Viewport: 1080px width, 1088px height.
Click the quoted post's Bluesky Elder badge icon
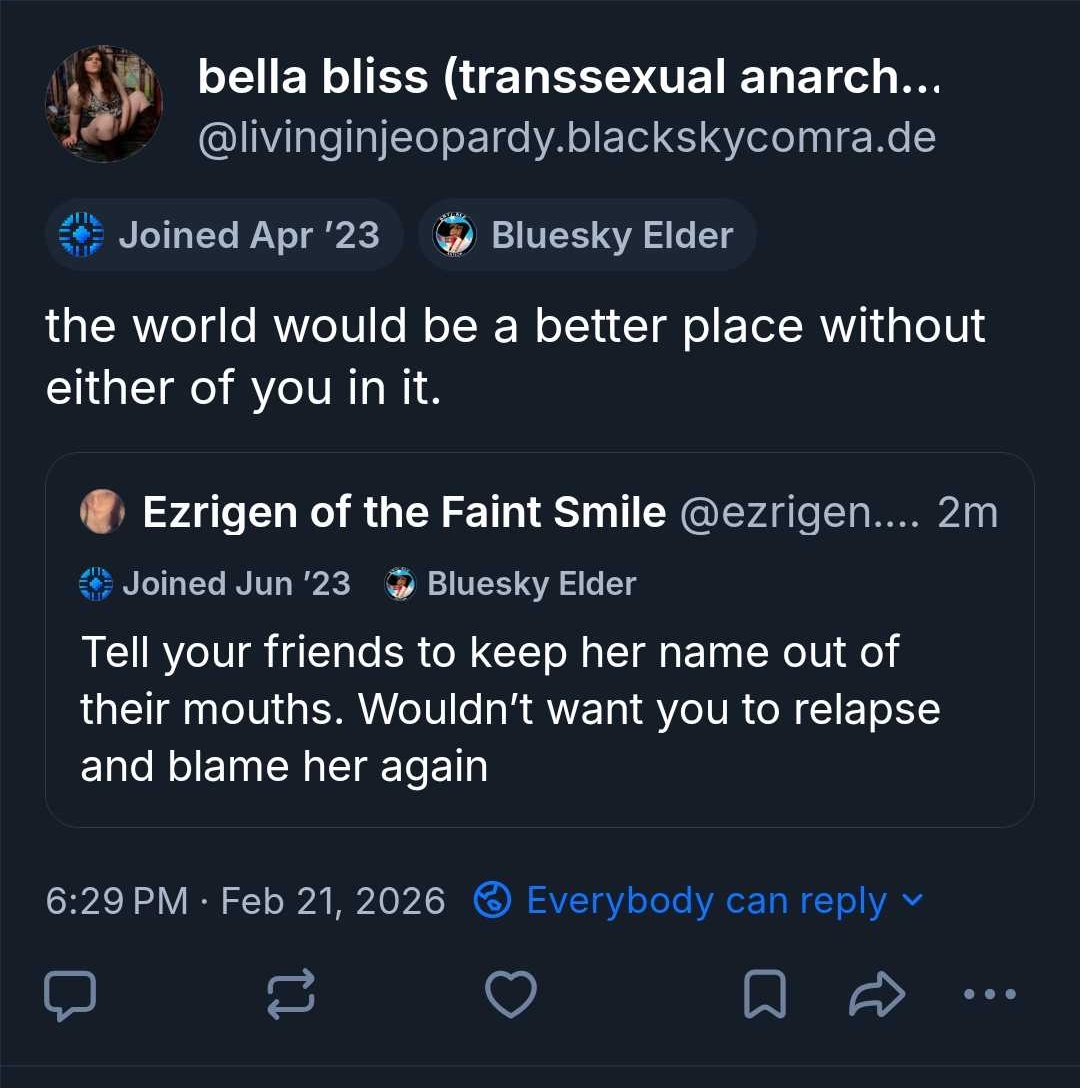click(400, 584)
